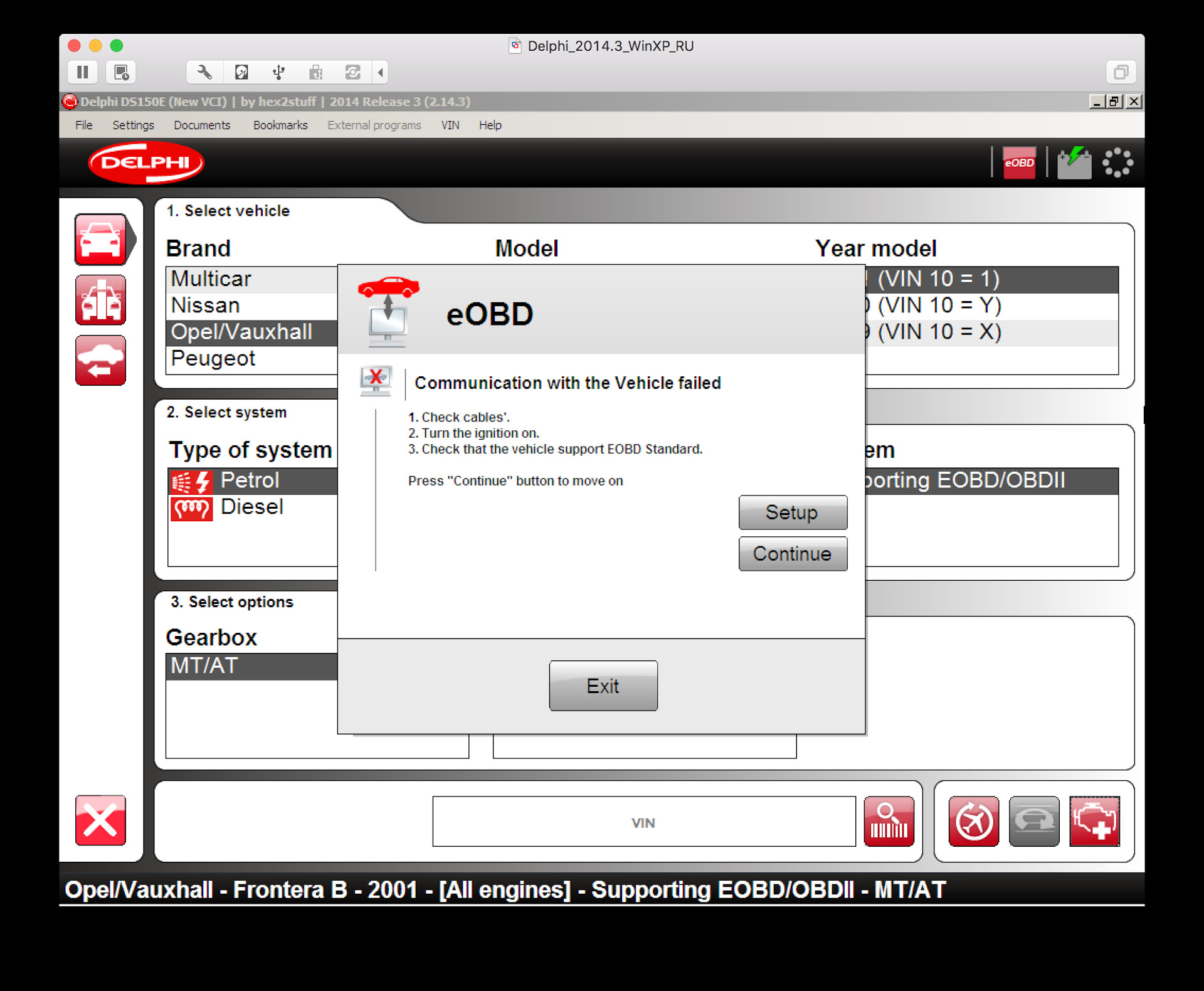Click the car with back arrow icon
Viewport: 1204px width, 991px height.
coord(100,361)
